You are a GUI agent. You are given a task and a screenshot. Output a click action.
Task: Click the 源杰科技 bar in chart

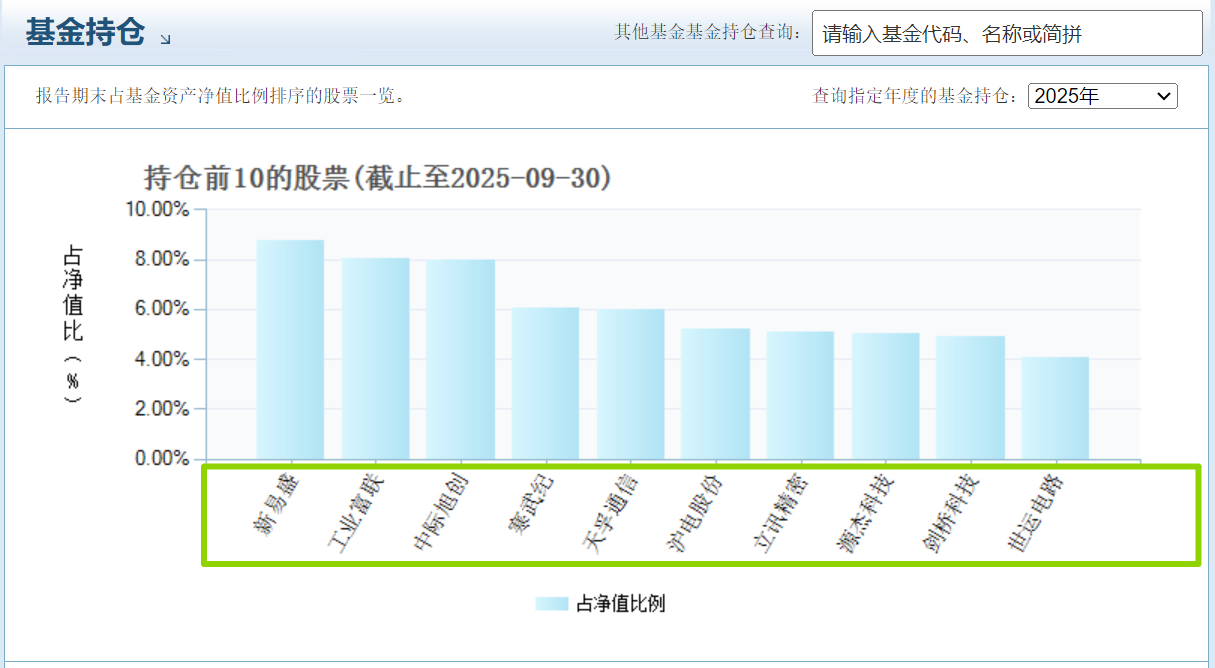coord(885,396)
